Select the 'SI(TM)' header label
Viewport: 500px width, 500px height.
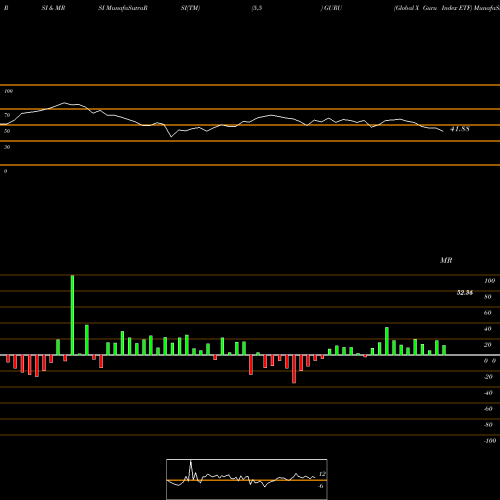coord(190,8)
